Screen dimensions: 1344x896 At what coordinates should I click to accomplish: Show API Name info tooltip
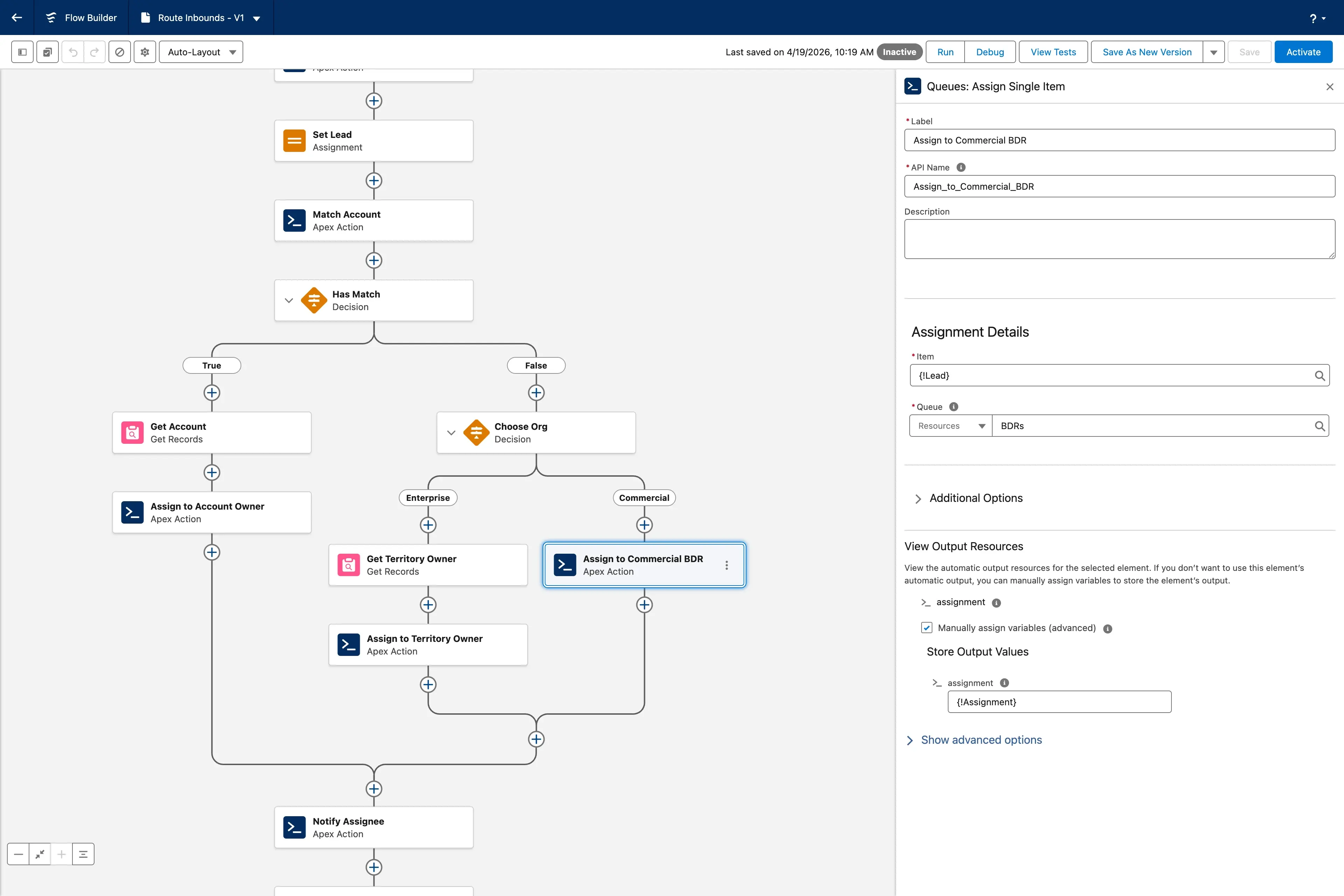pyautogui.click(x=961, y=167)
